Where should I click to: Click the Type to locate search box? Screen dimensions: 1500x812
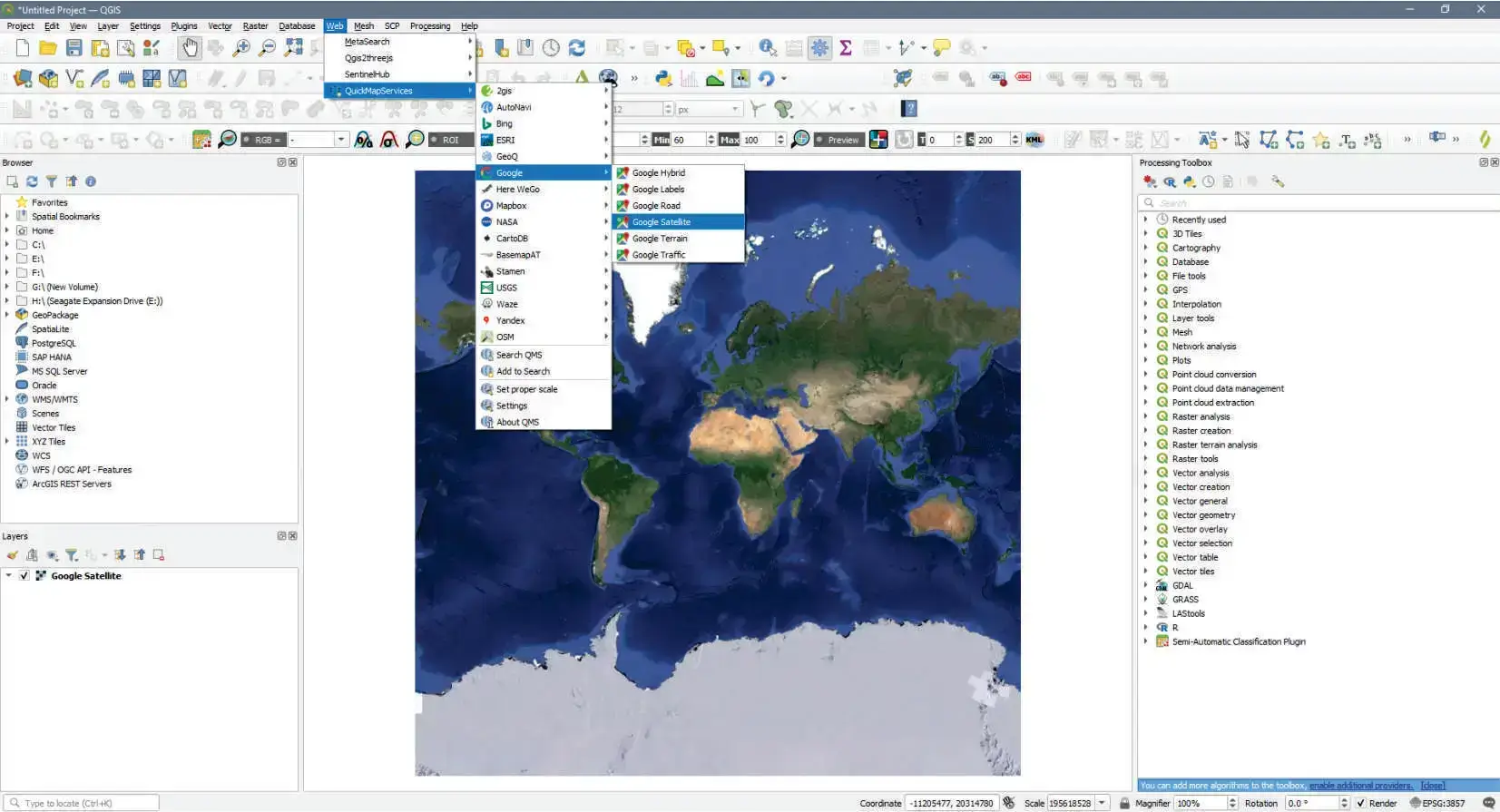(81, 803)
